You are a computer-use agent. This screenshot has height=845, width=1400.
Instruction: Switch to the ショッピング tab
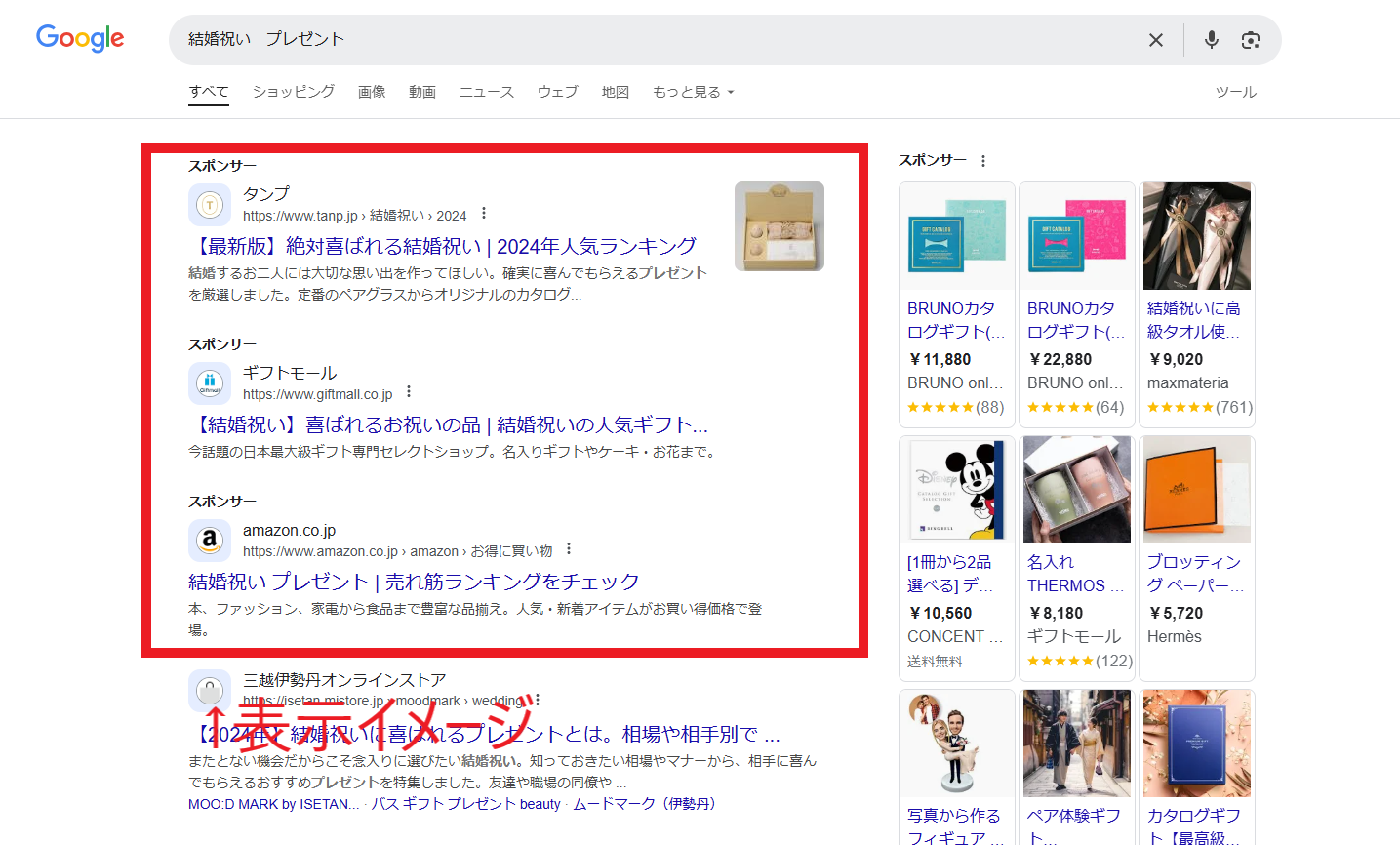[294, 92]
